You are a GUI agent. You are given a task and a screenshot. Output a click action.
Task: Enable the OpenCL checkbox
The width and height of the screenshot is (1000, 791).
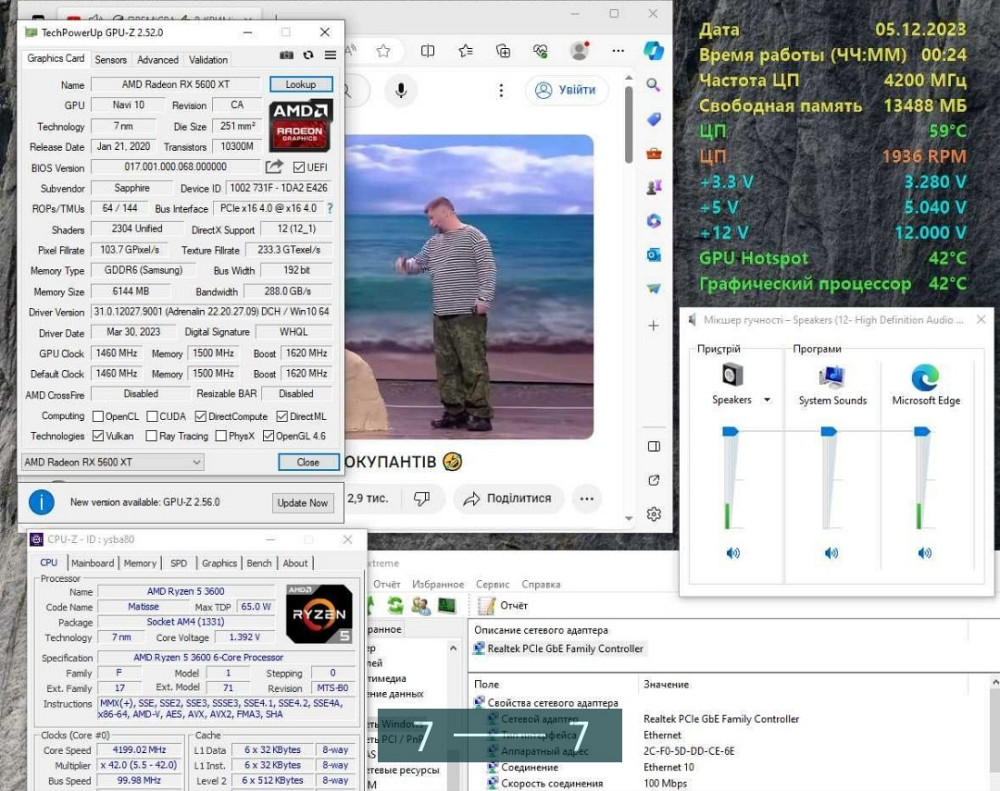pyautogui.click(x=98, y=416)
